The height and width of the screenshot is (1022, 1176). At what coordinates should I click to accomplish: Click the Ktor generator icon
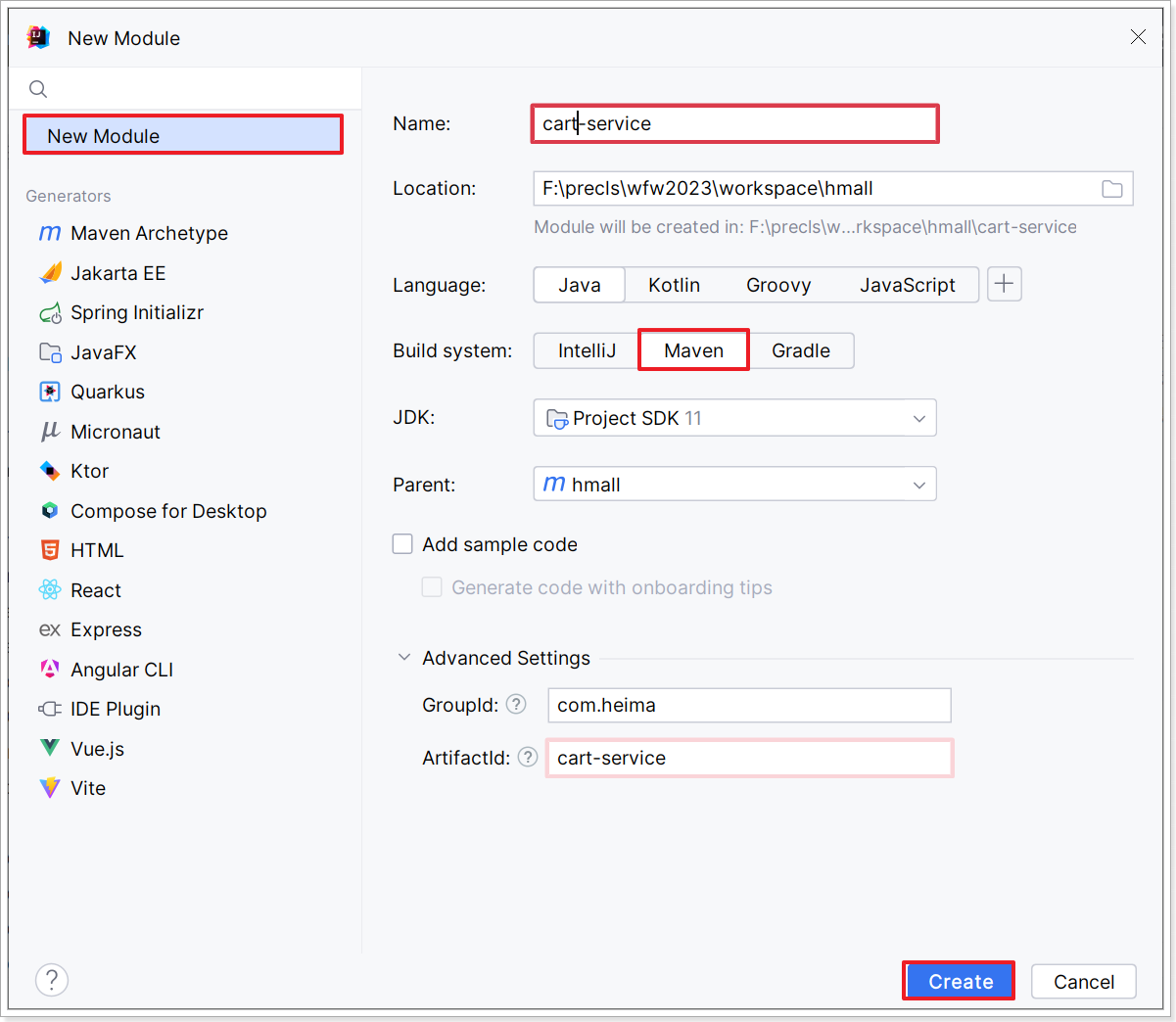tap(50, 471)
